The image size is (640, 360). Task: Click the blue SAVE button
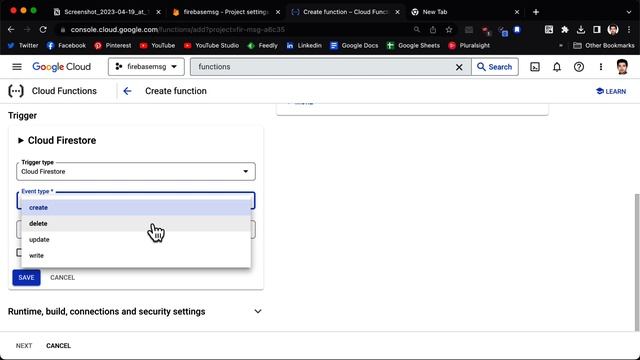(x=26, y=278)
